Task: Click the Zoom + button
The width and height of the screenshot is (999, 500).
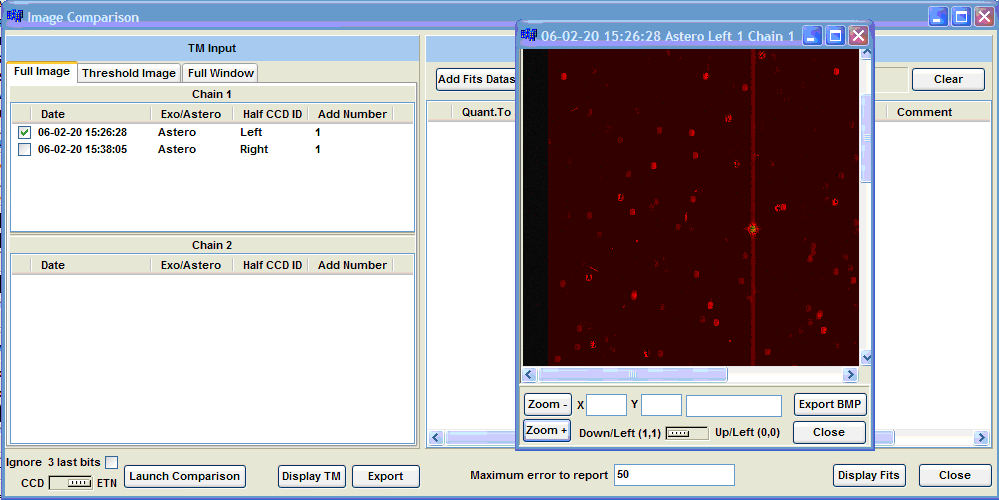Action: (x=547, y=431)
